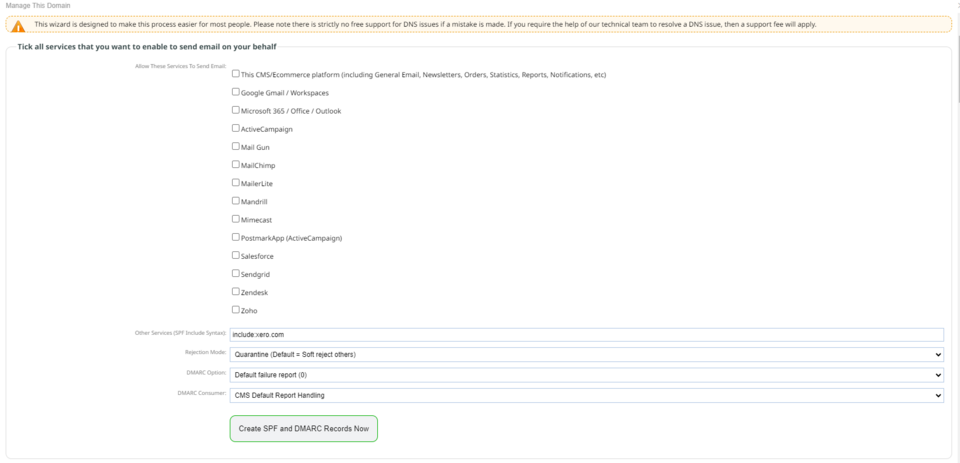
Task: Check the Salesforce checkbox
Action: click(x=236, y=255)
